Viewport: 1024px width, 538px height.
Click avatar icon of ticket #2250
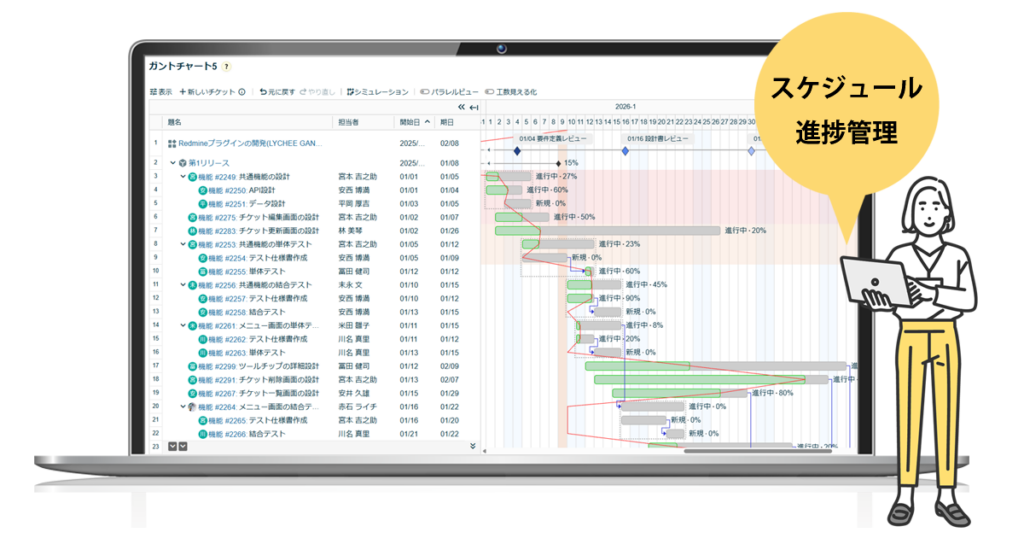point(202,191)
